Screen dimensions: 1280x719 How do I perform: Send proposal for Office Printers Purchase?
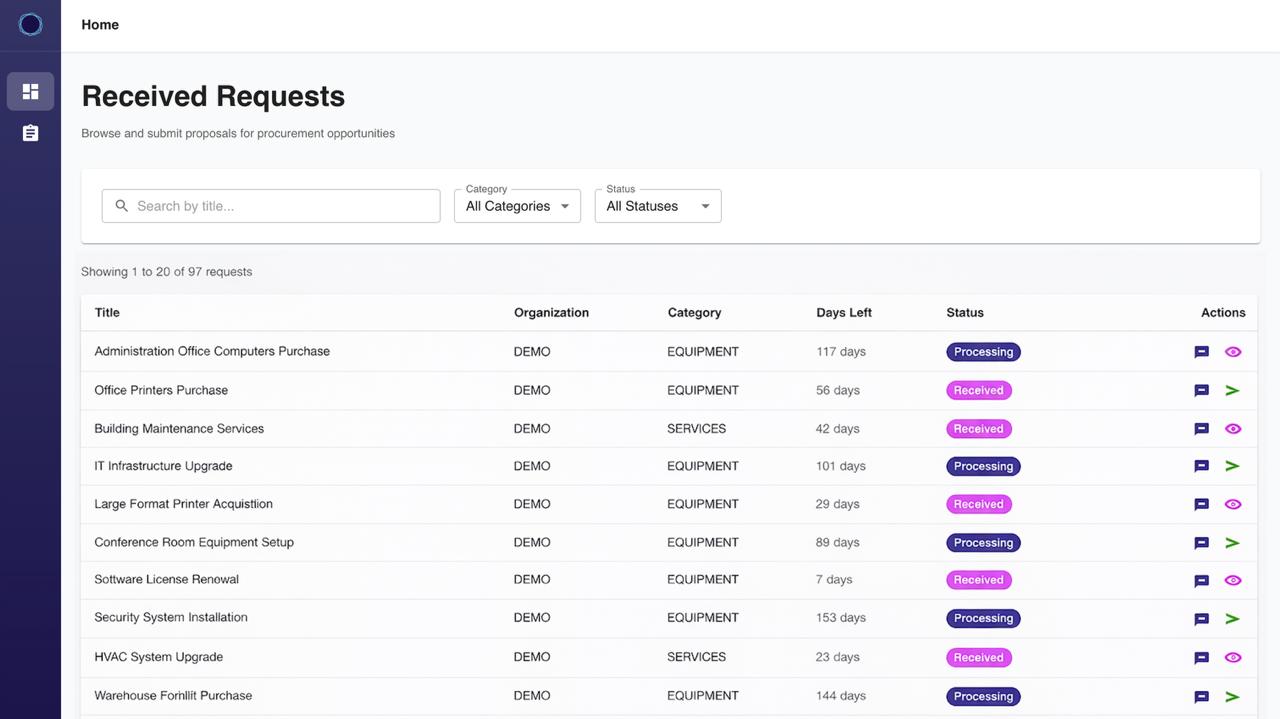click(x=1232, y=390)
